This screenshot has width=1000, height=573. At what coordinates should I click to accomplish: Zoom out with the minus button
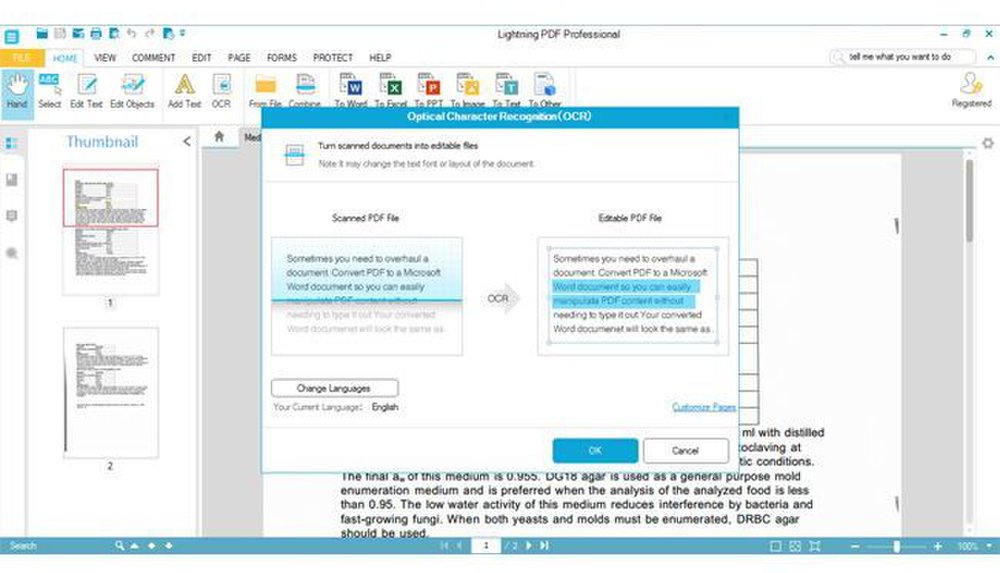click(855, 546)
